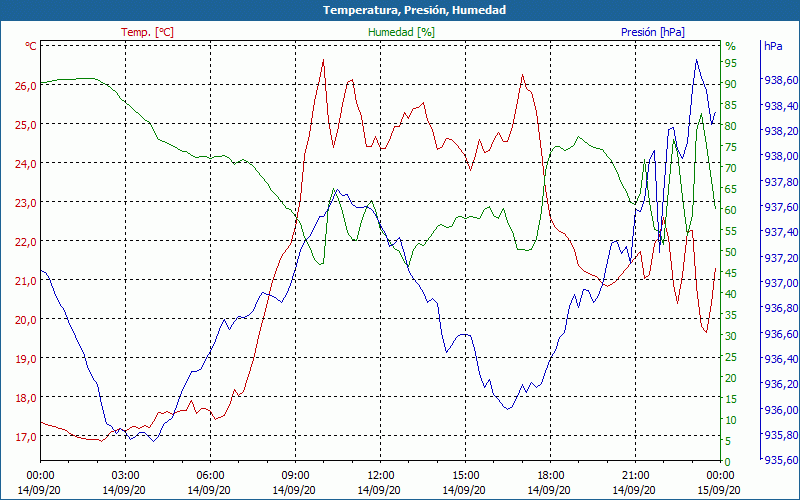
Task: Click the 15/09/20 date label
Action: tap(719, 490)
